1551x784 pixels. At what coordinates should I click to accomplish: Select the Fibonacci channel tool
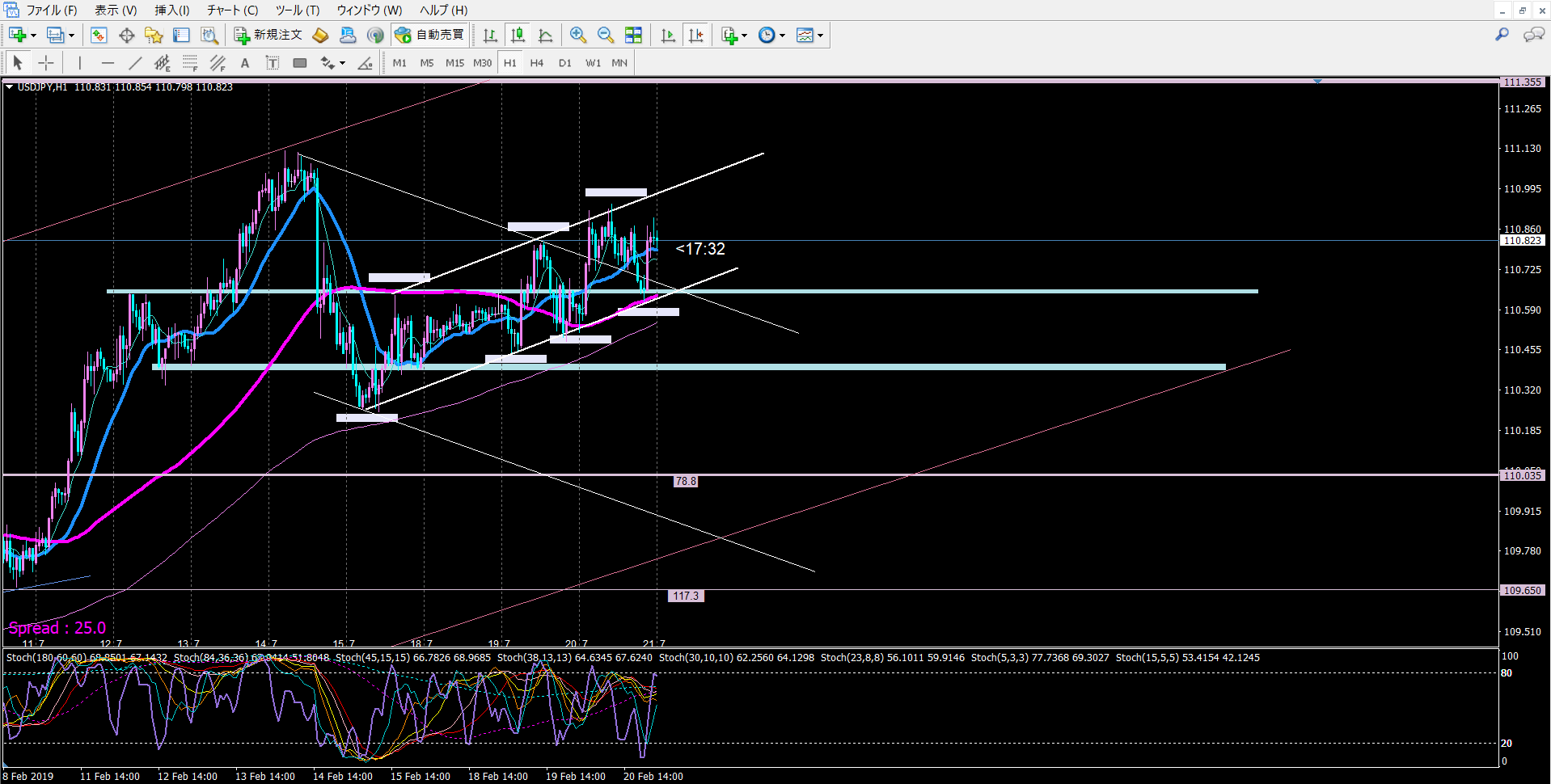point(218,62)
